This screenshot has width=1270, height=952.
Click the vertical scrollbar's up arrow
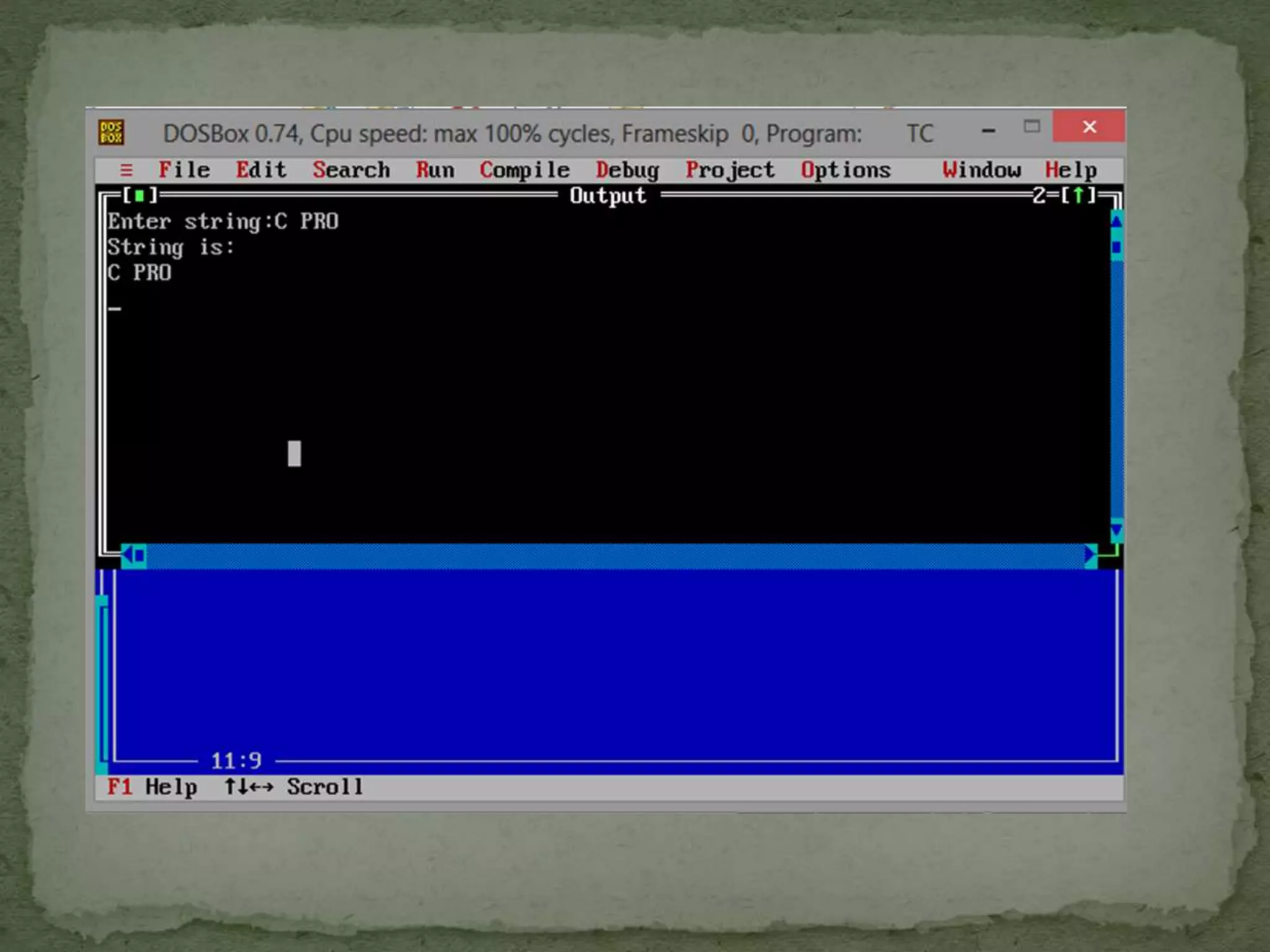point(1116,221)
